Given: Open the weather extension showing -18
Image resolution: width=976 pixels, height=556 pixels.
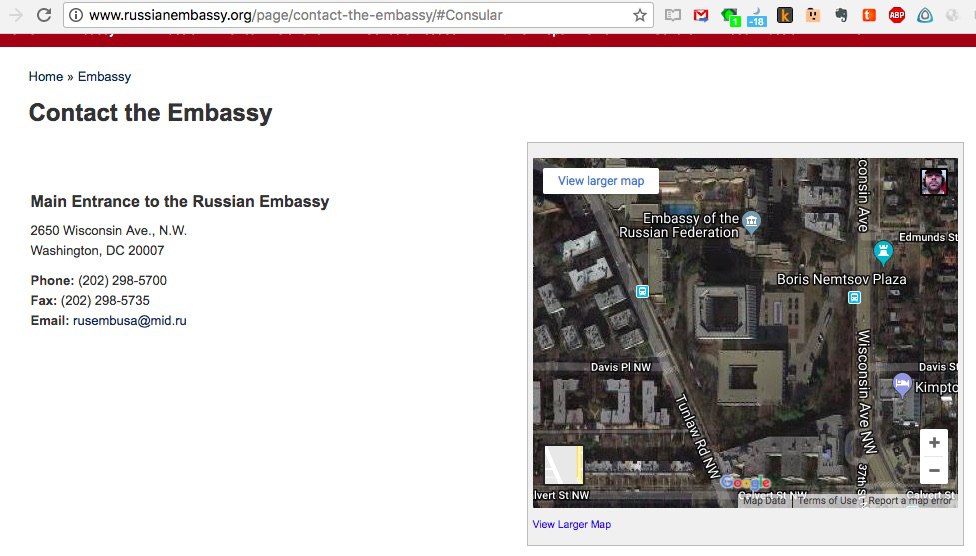Looking at the screenshot, I should [x=756, y=17].
